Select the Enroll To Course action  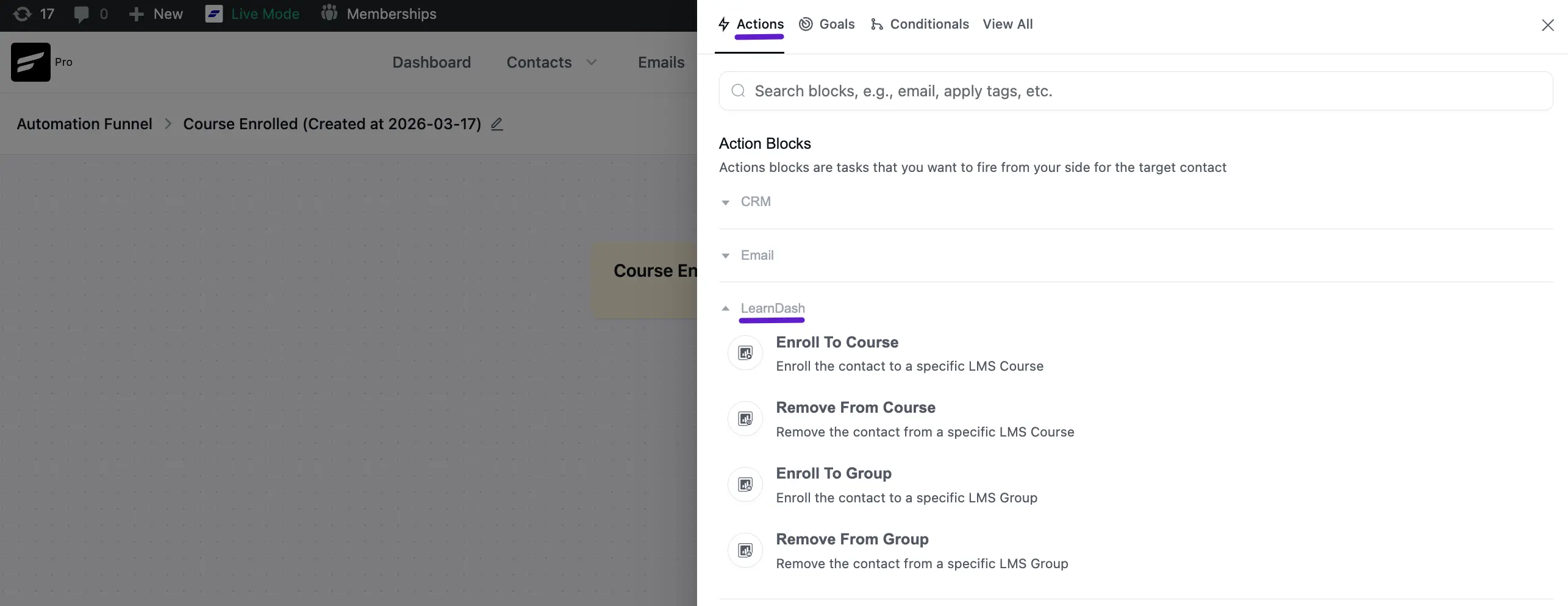pos(837,342)
